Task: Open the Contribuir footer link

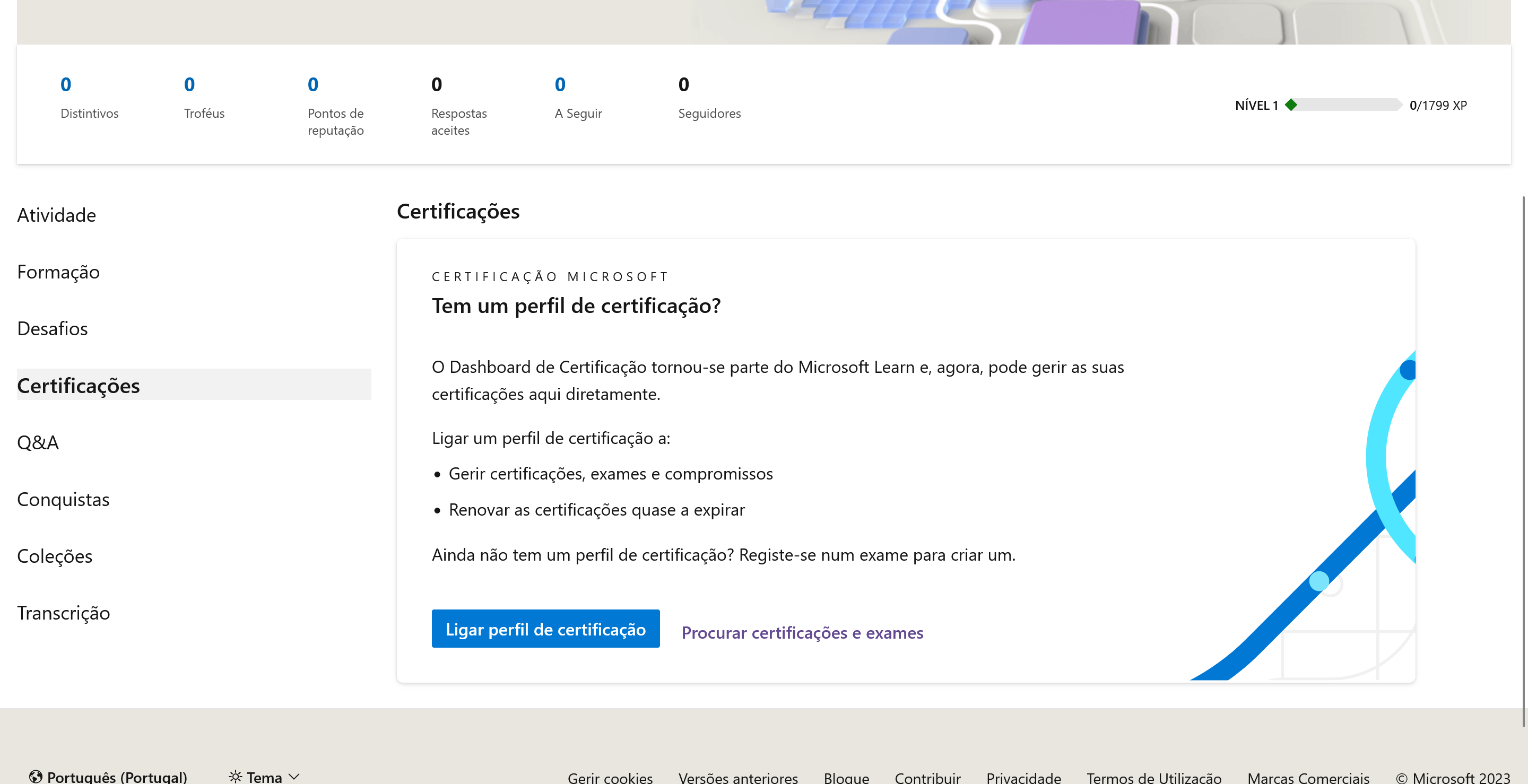Action: (927, 778)
